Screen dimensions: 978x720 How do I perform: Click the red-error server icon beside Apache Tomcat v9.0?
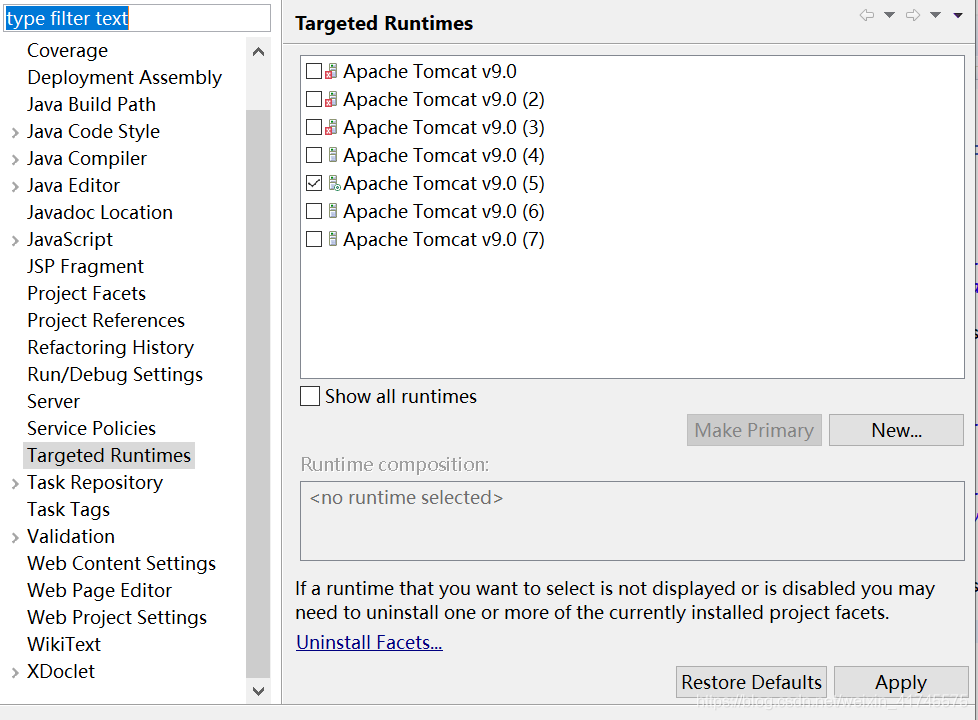pyautogui.click(x=330, y=71)
